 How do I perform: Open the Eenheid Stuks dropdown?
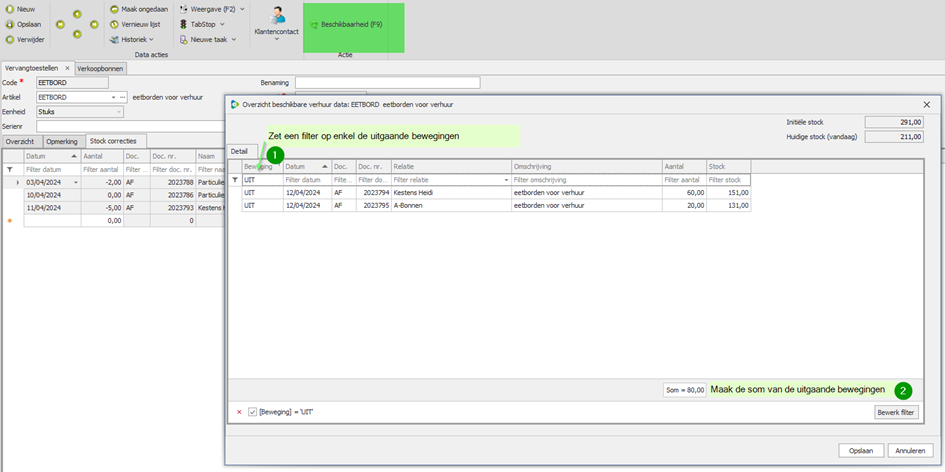coord(119,112)
